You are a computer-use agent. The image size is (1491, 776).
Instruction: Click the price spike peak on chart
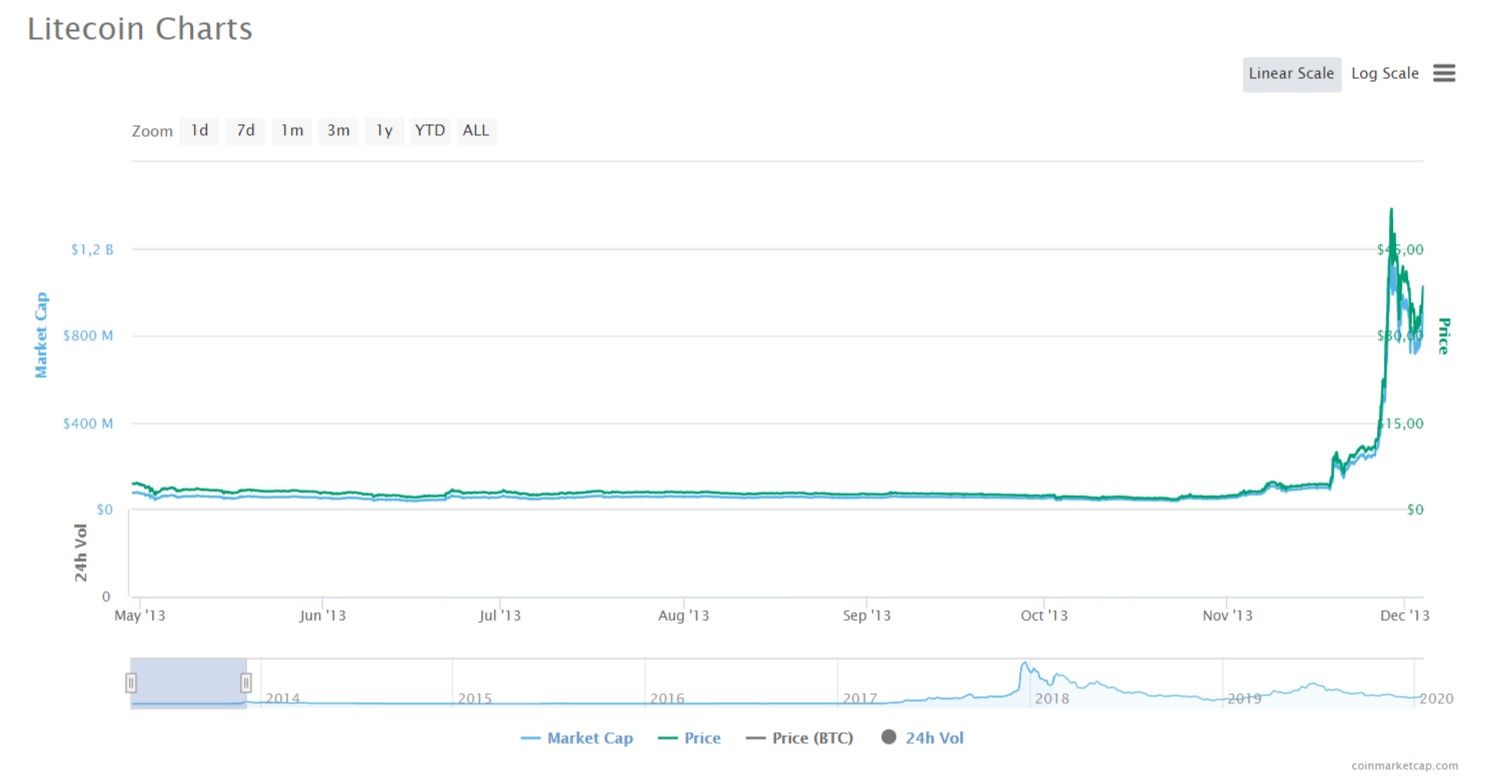click(1391, 210)
